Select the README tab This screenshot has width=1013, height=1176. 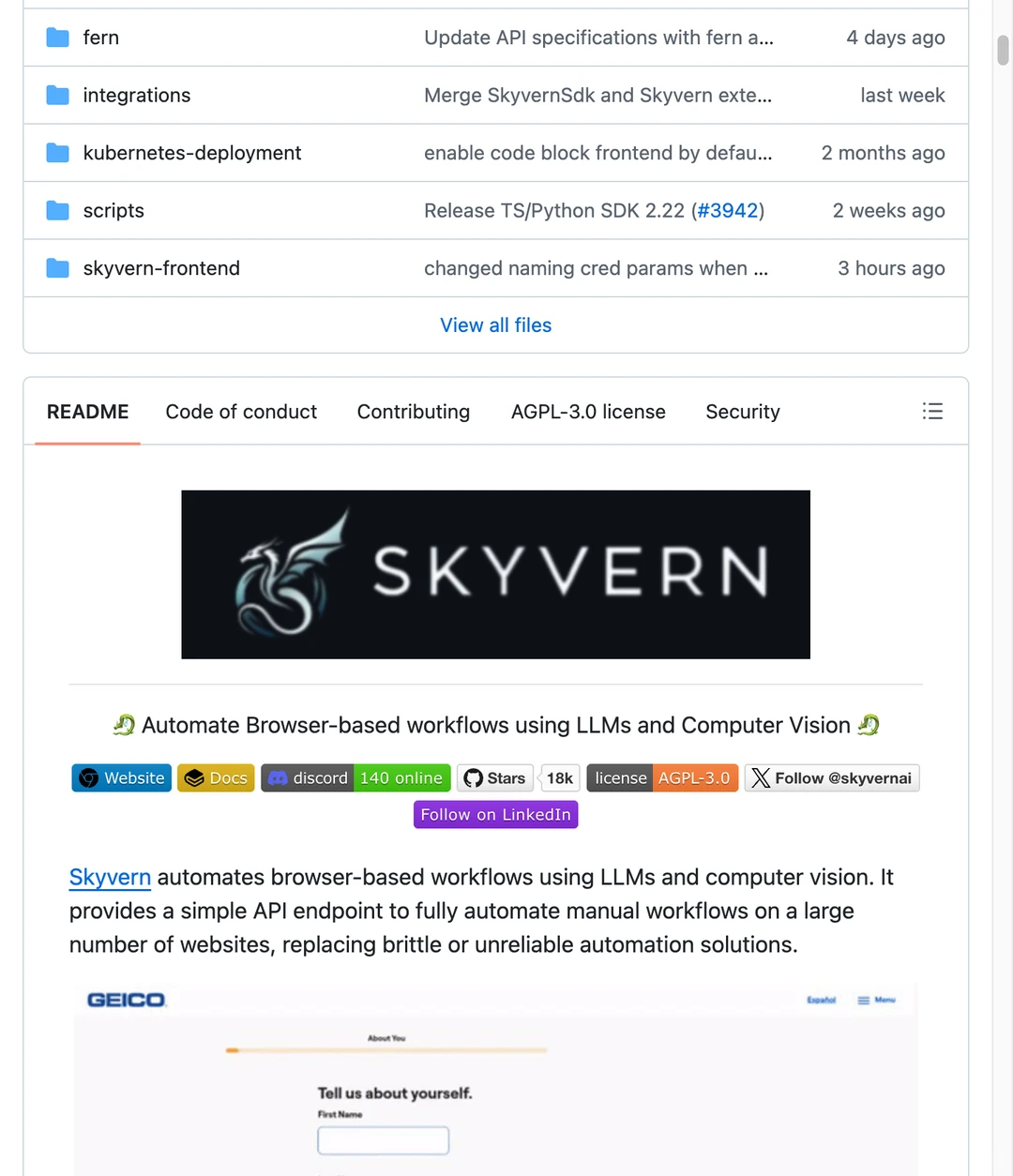click(88, 412)
